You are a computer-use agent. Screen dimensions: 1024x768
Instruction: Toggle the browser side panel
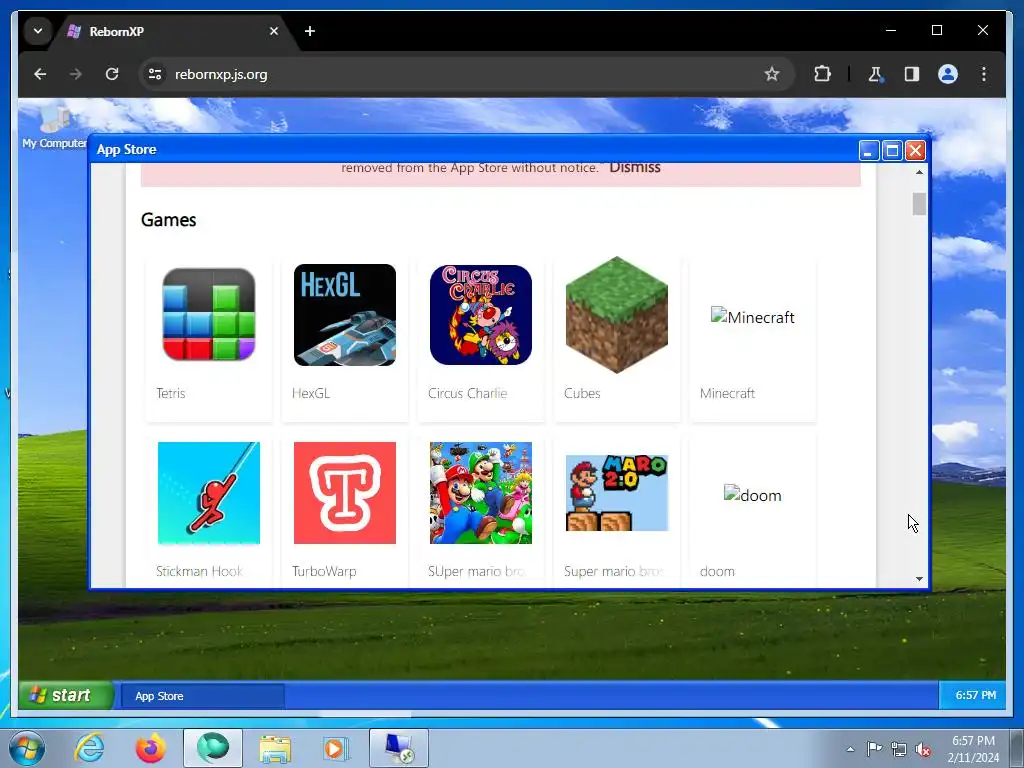912,74
